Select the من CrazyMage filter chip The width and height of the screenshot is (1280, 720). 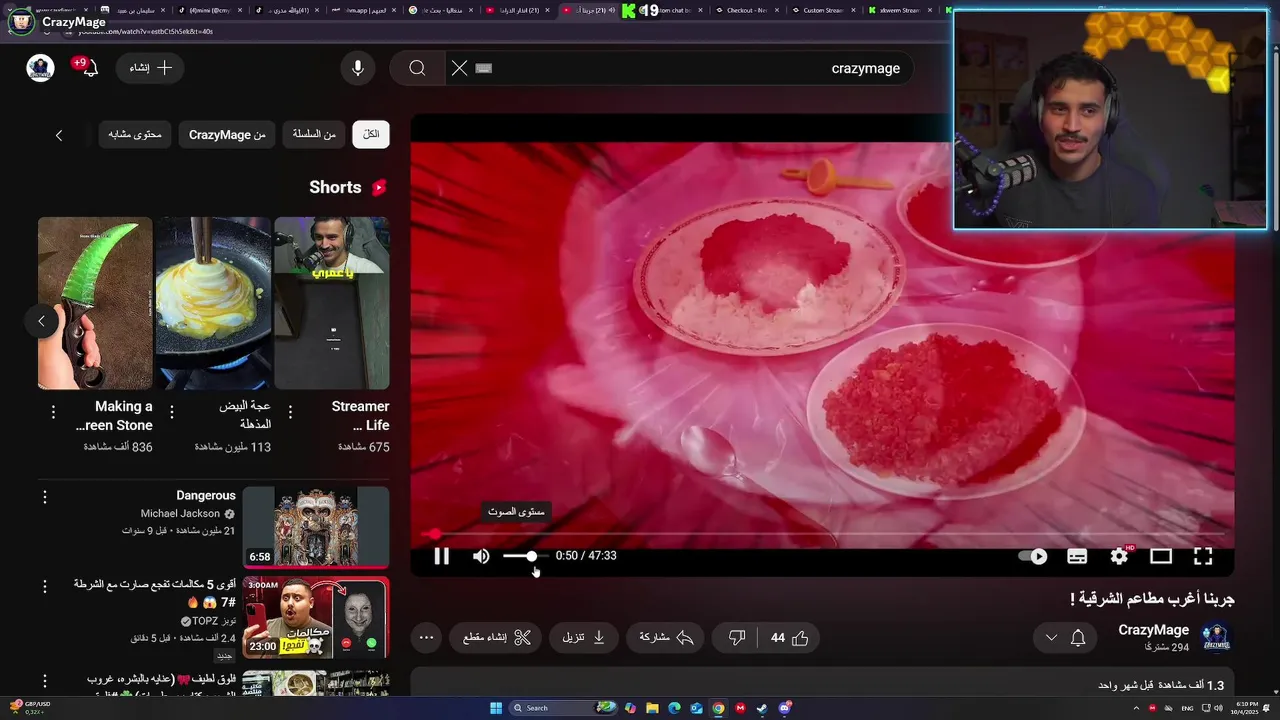click(227, 134)
